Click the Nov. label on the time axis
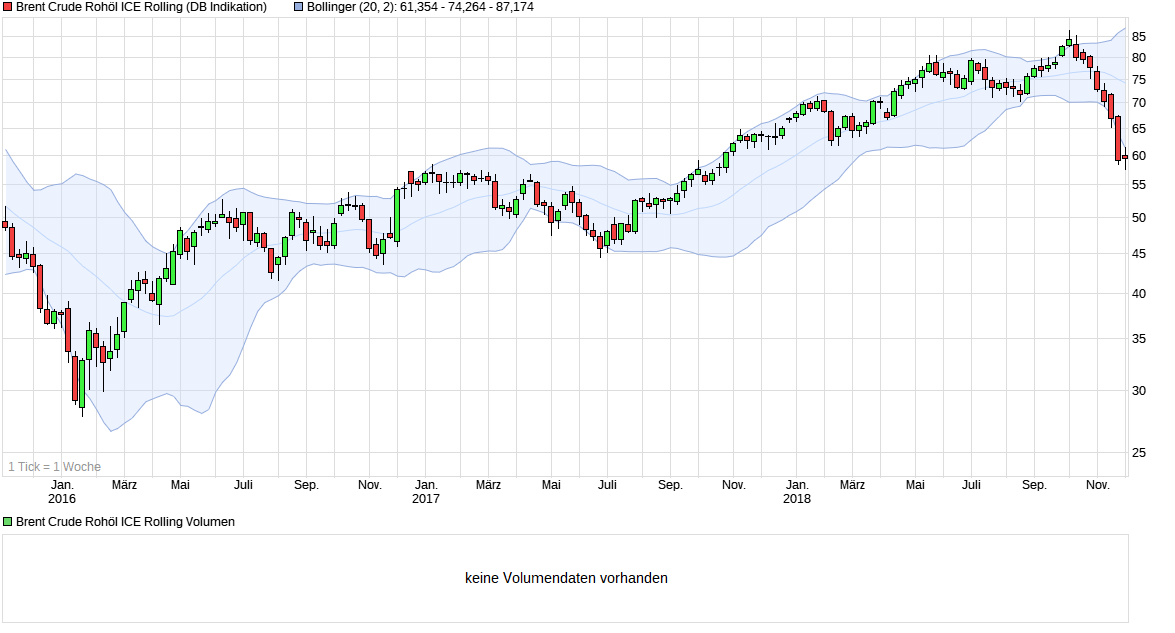The height and width of the screenshot is (633, 1175). coord(1098,484)
